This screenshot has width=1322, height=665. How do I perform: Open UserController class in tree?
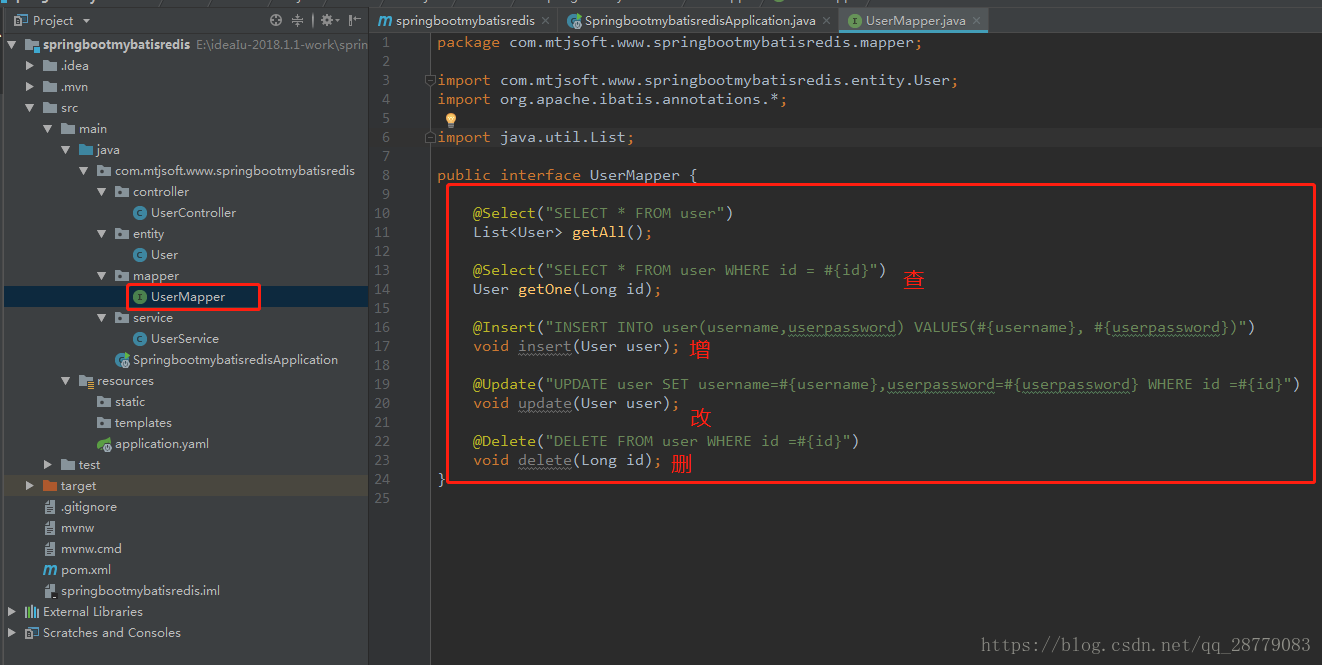pyautogui.click(x=193, y=213)
